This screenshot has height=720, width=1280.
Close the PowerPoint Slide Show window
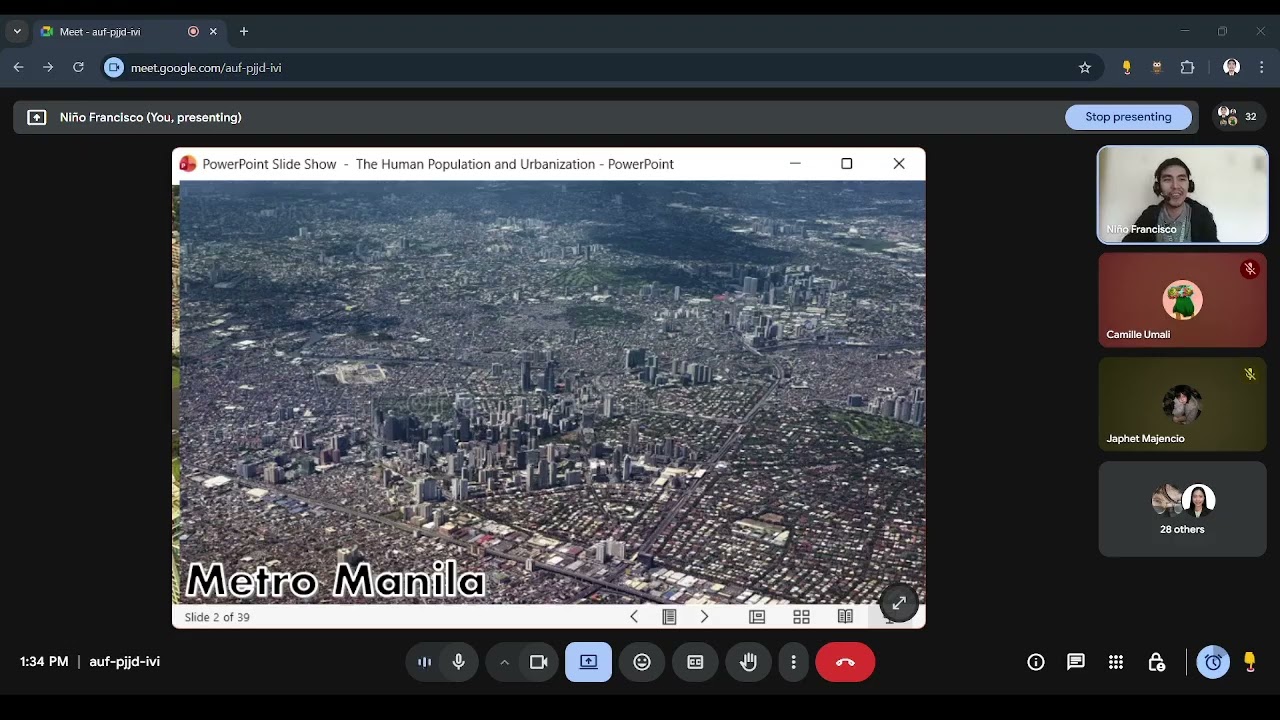click(899, 164)
